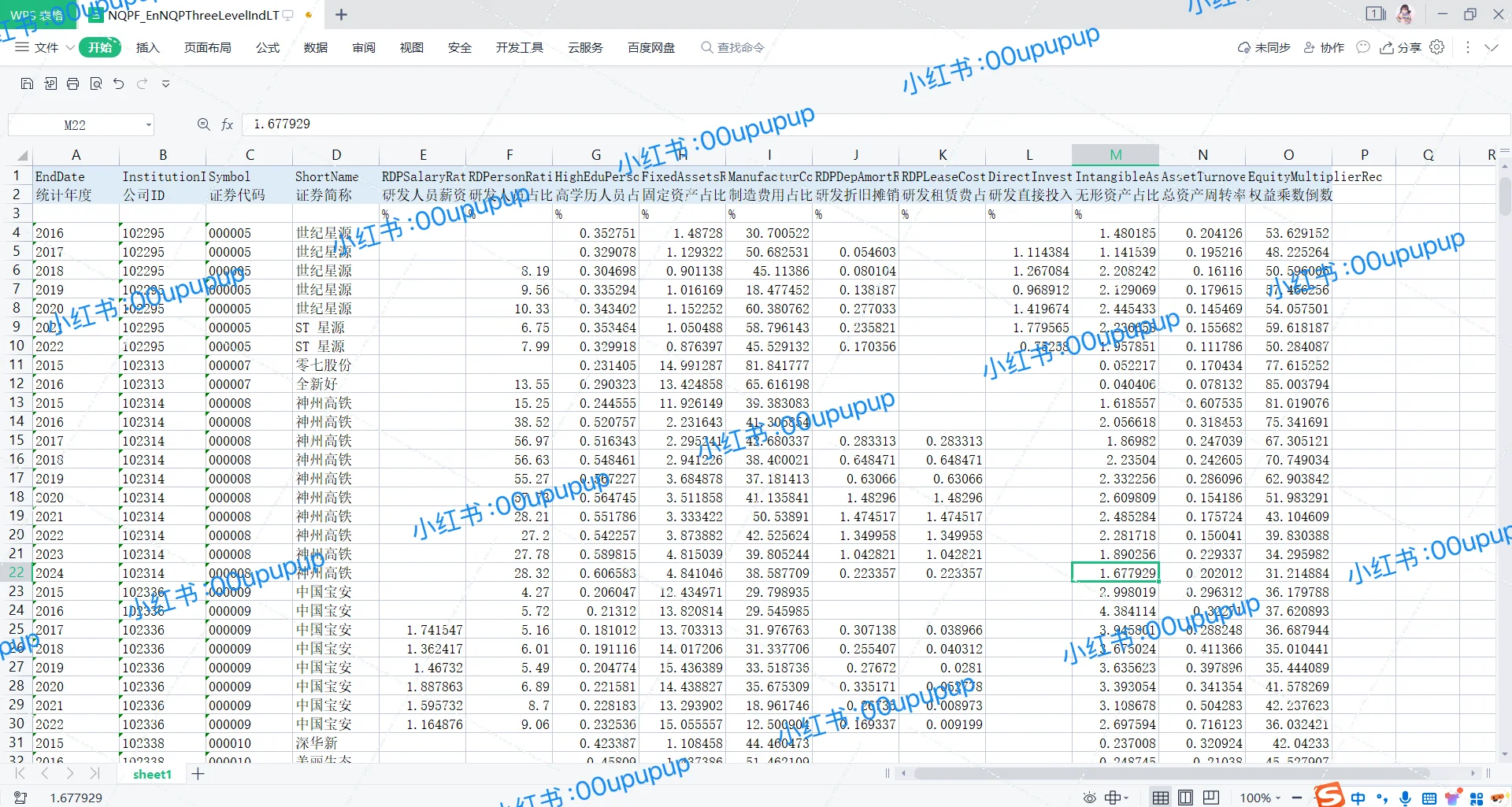Open the 公式 ribbon tab
Screen dimensions: 1512x807
tap(268, 47)
